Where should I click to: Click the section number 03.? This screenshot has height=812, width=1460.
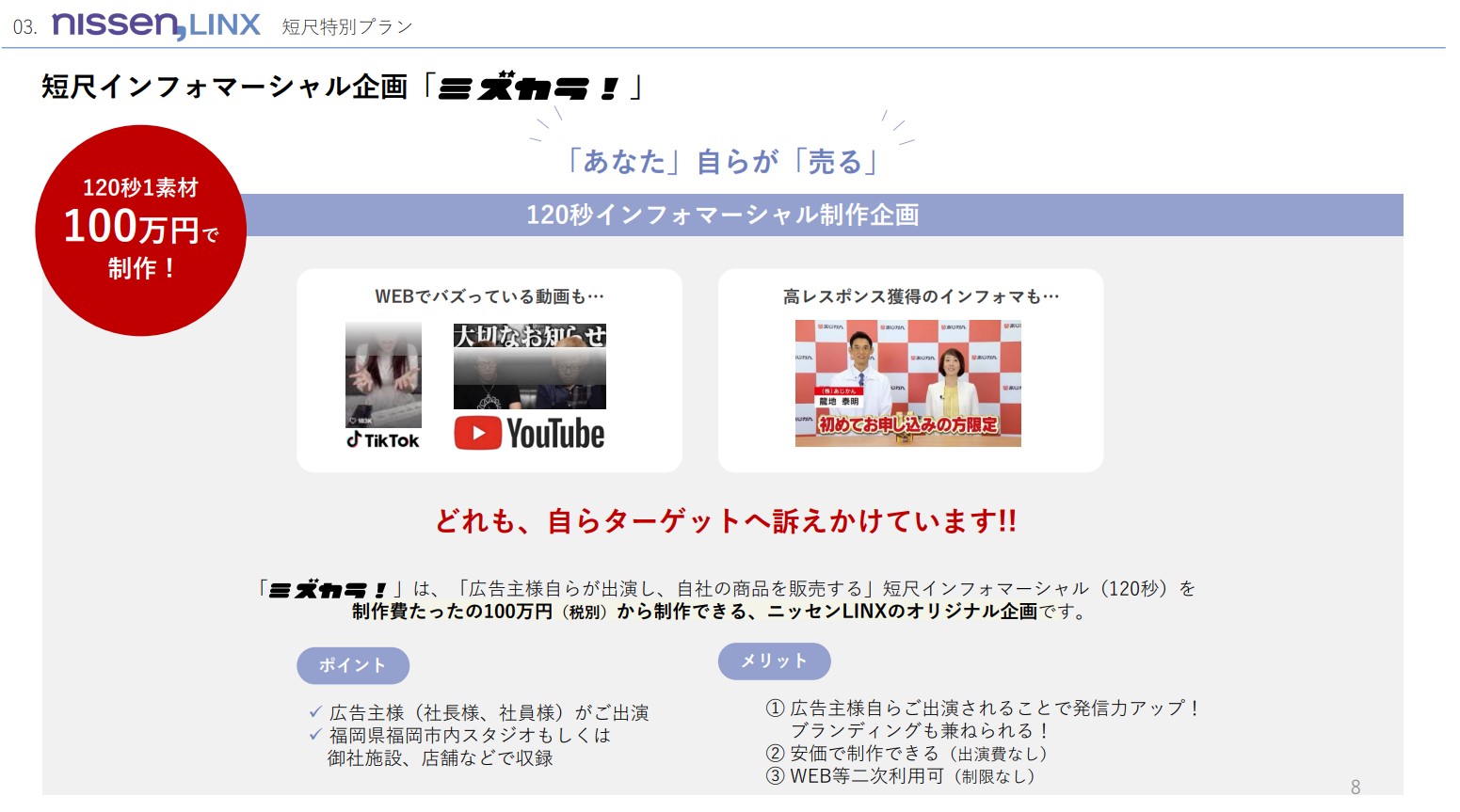tap(25, 27)
